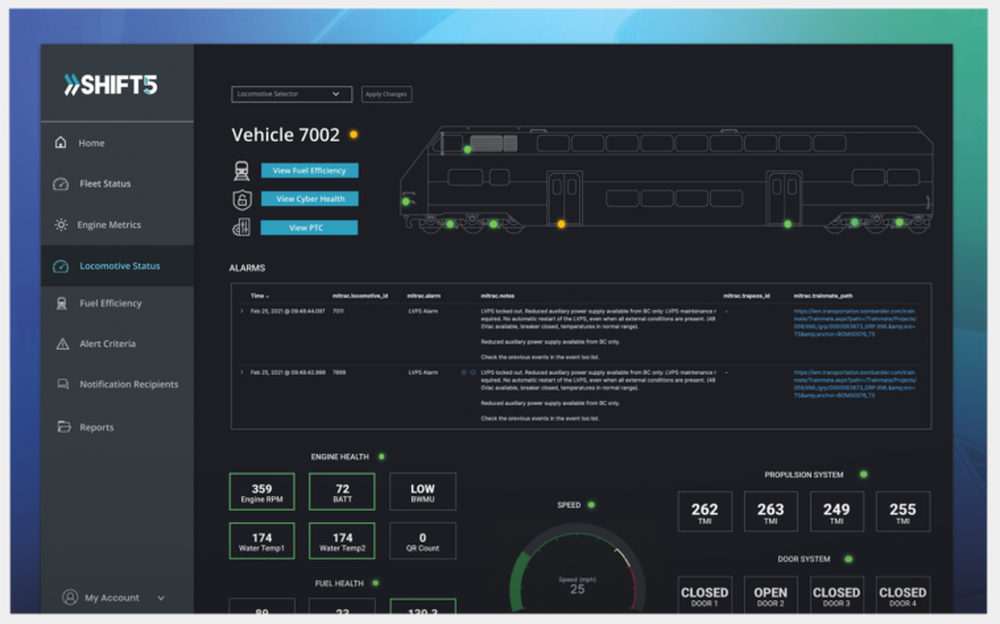Viewport: 1000px width, 624px height.
Task: Click the OPEN Door 2 tile
Action: point(770,595)
